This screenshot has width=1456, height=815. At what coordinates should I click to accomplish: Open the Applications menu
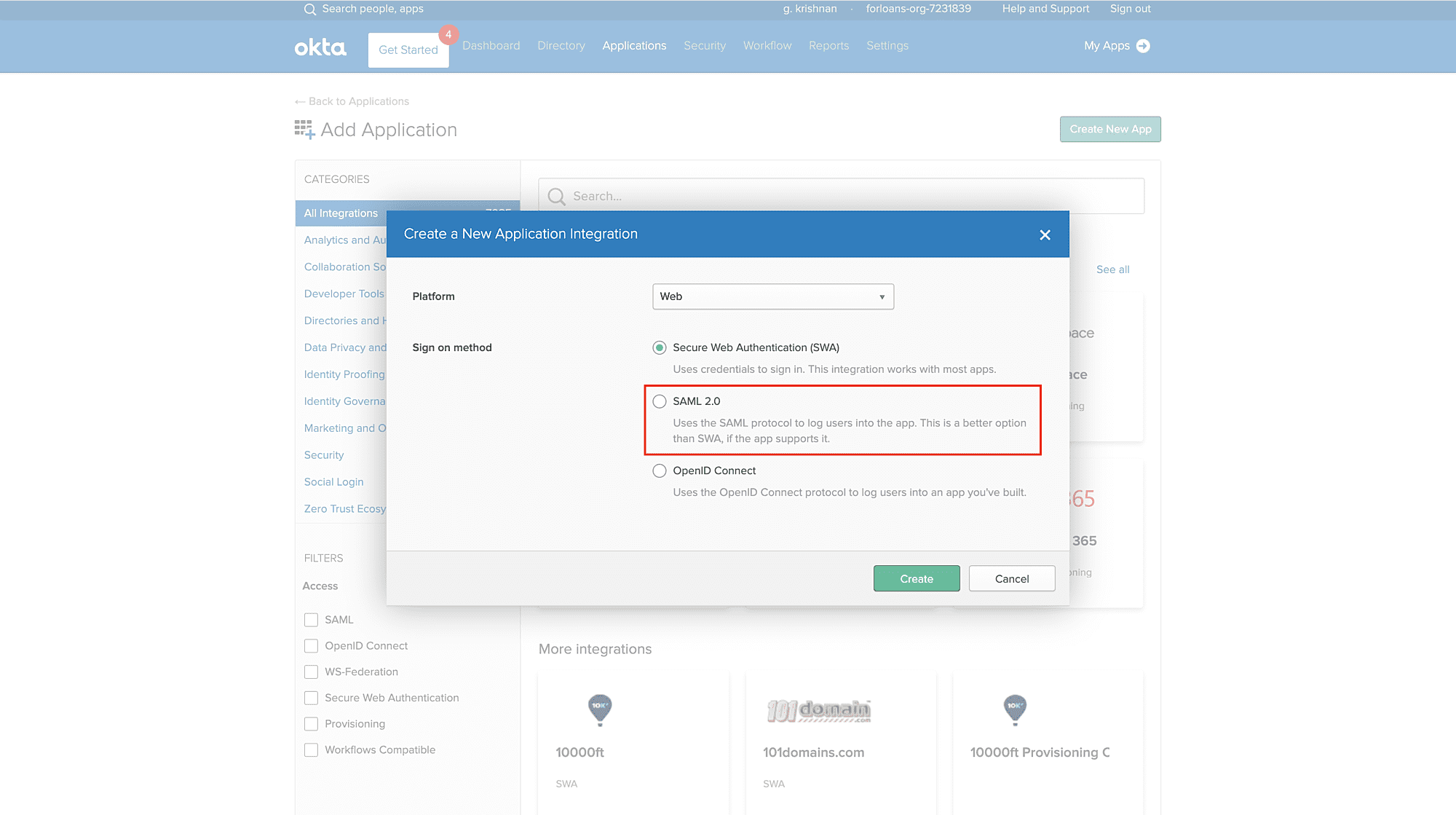(x=633, y=45)
